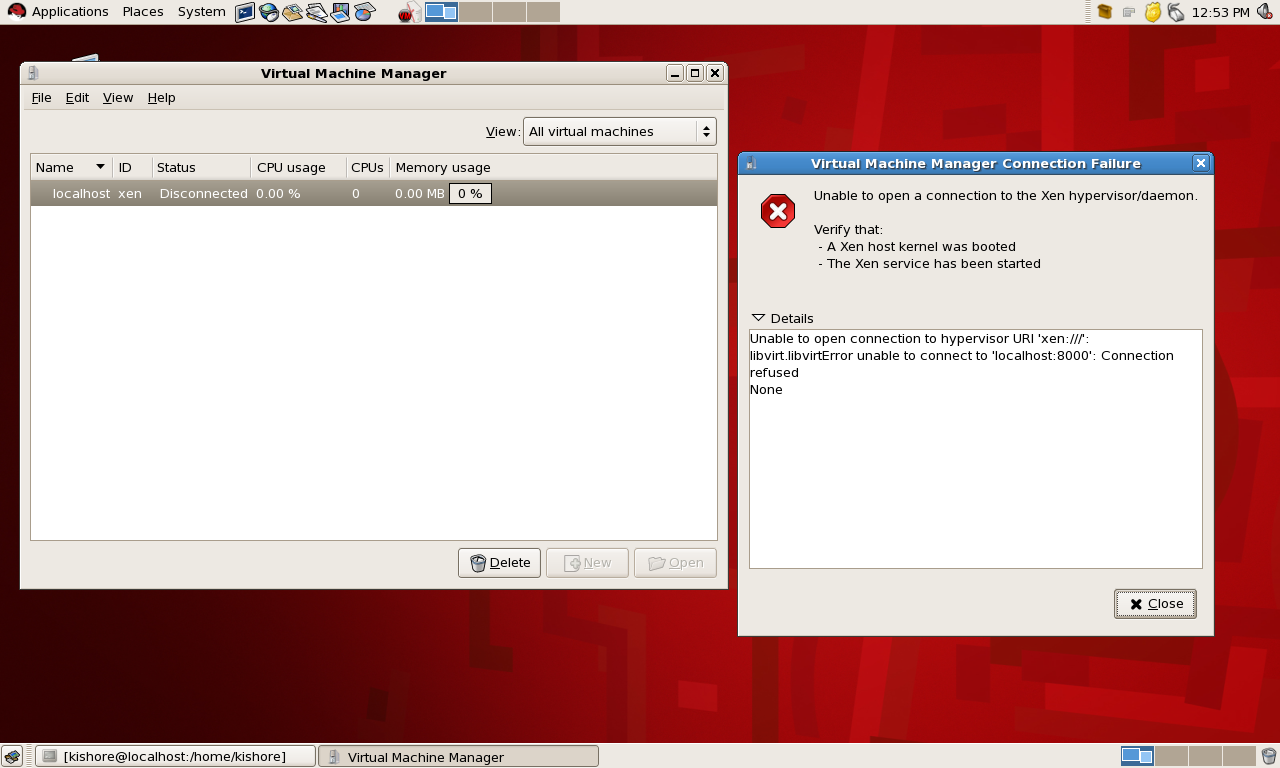The width and height of the screenshot is (1280, 768).
Task: Open the package updater box icon
Action: (x=1105, y=12)
